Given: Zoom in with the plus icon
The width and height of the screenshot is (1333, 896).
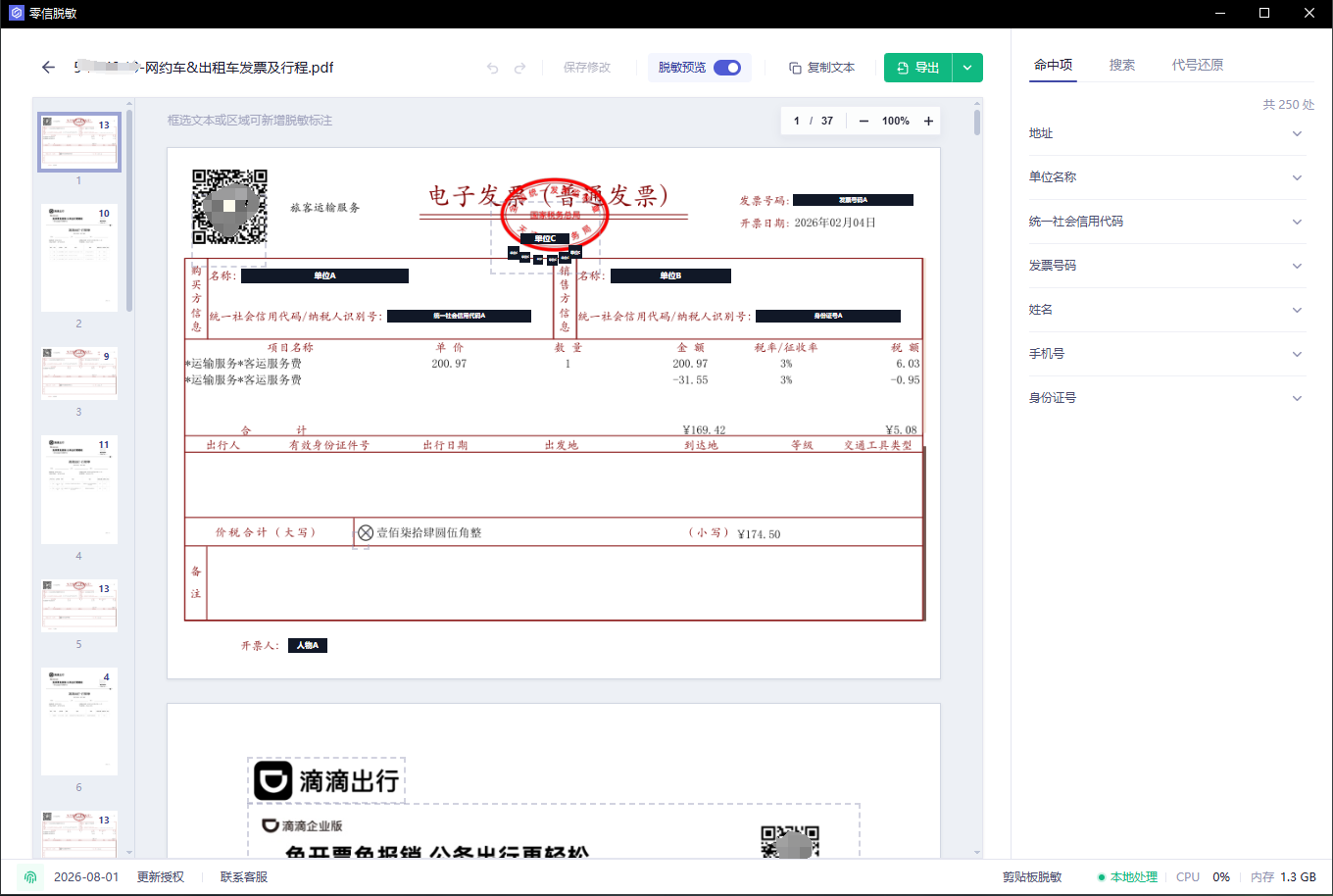Looking at the screenshot, I should [x=928, y=121].
